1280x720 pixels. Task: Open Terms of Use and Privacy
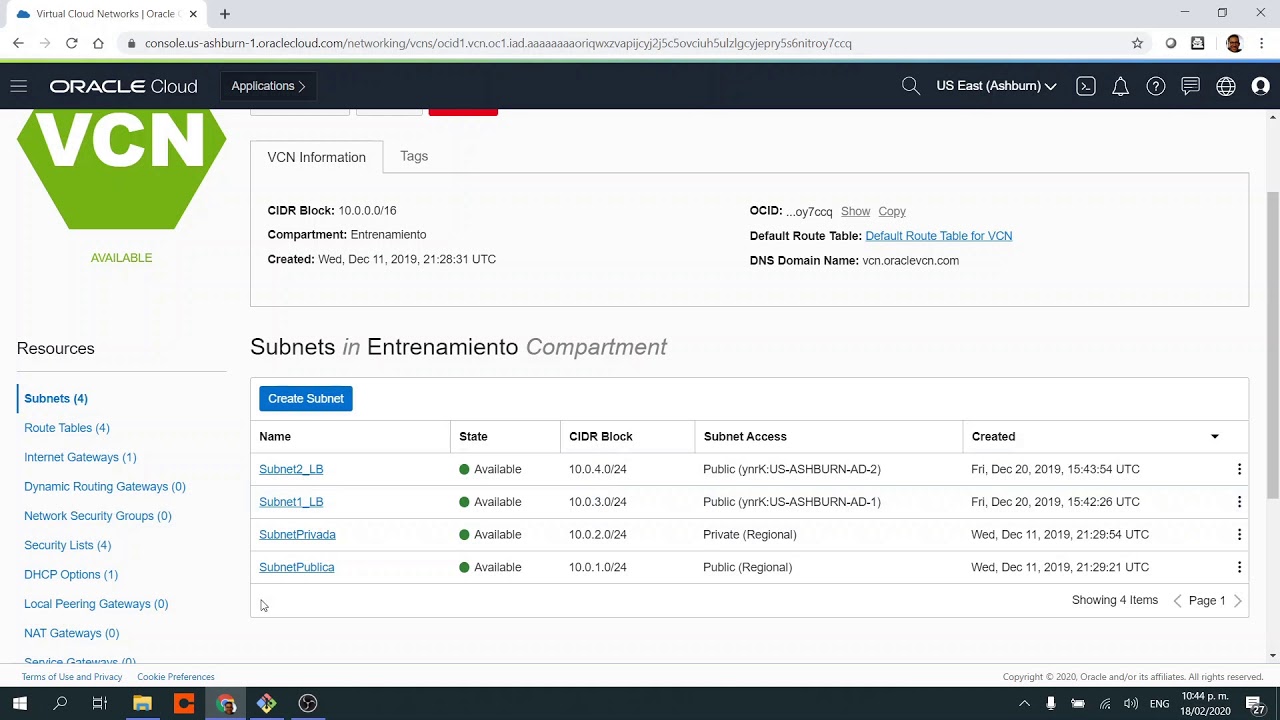coord(72,677)
